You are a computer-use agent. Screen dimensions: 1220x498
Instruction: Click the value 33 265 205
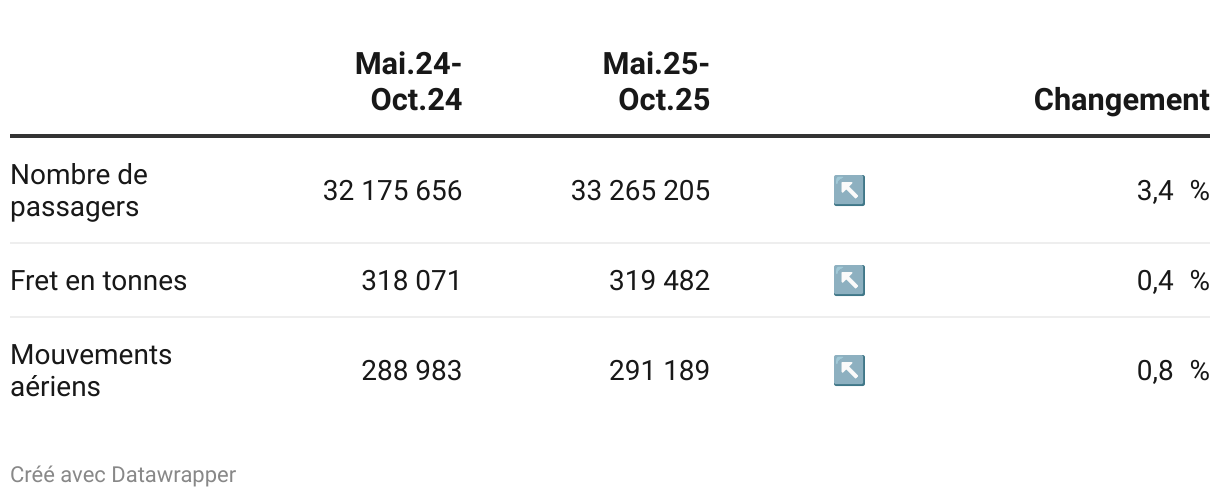640,190
